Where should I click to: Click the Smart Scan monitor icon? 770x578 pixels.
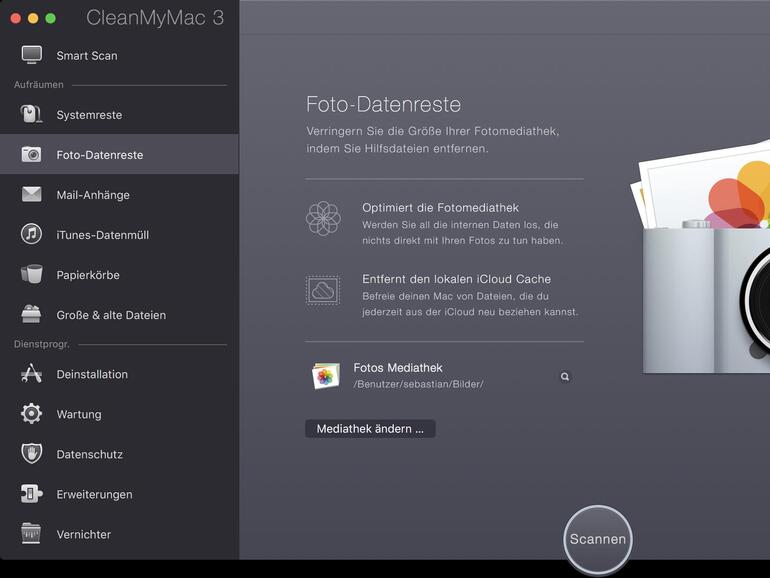(32, 55)
